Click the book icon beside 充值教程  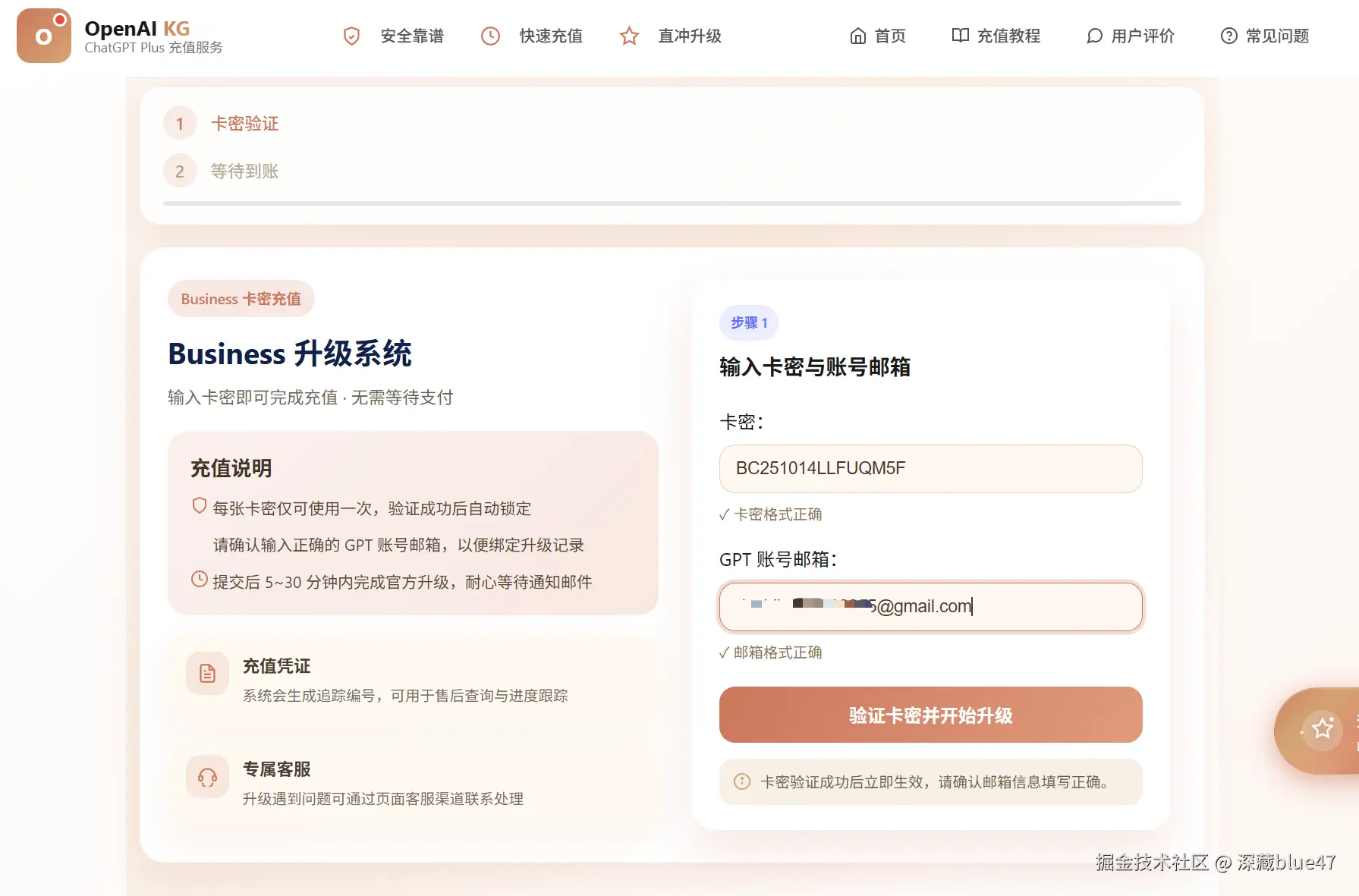[961, 36]
